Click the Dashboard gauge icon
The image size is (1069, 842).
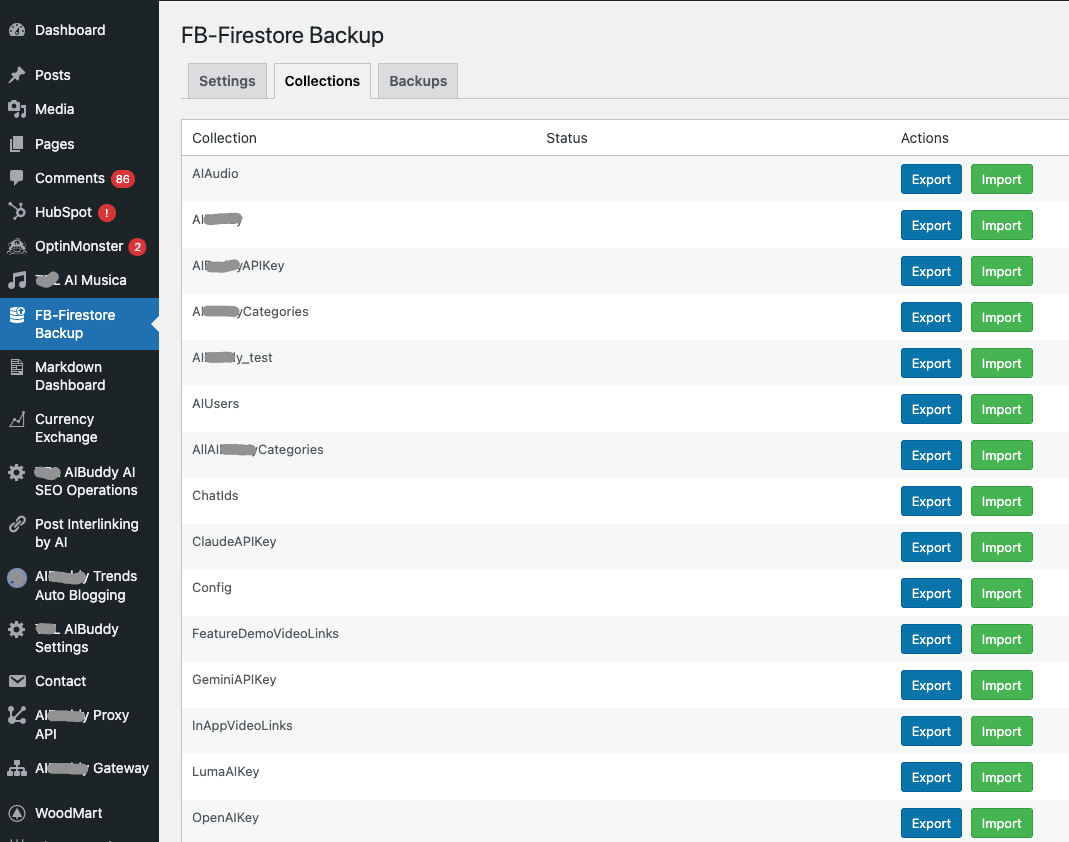pyautogui.click(x=17, y=30)
